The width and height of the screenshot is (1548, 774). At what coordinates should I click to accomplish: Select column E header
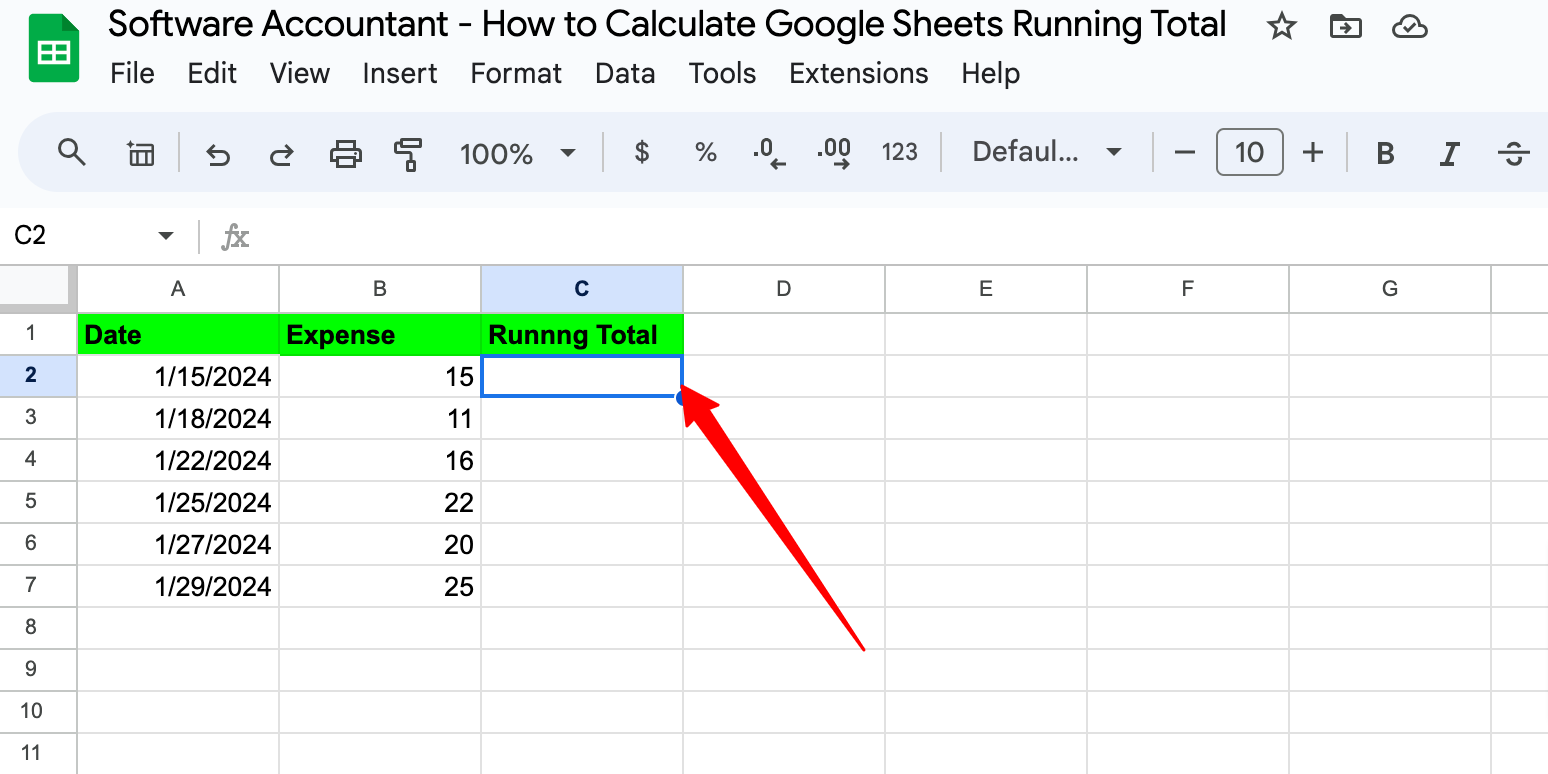click(986, 289)
